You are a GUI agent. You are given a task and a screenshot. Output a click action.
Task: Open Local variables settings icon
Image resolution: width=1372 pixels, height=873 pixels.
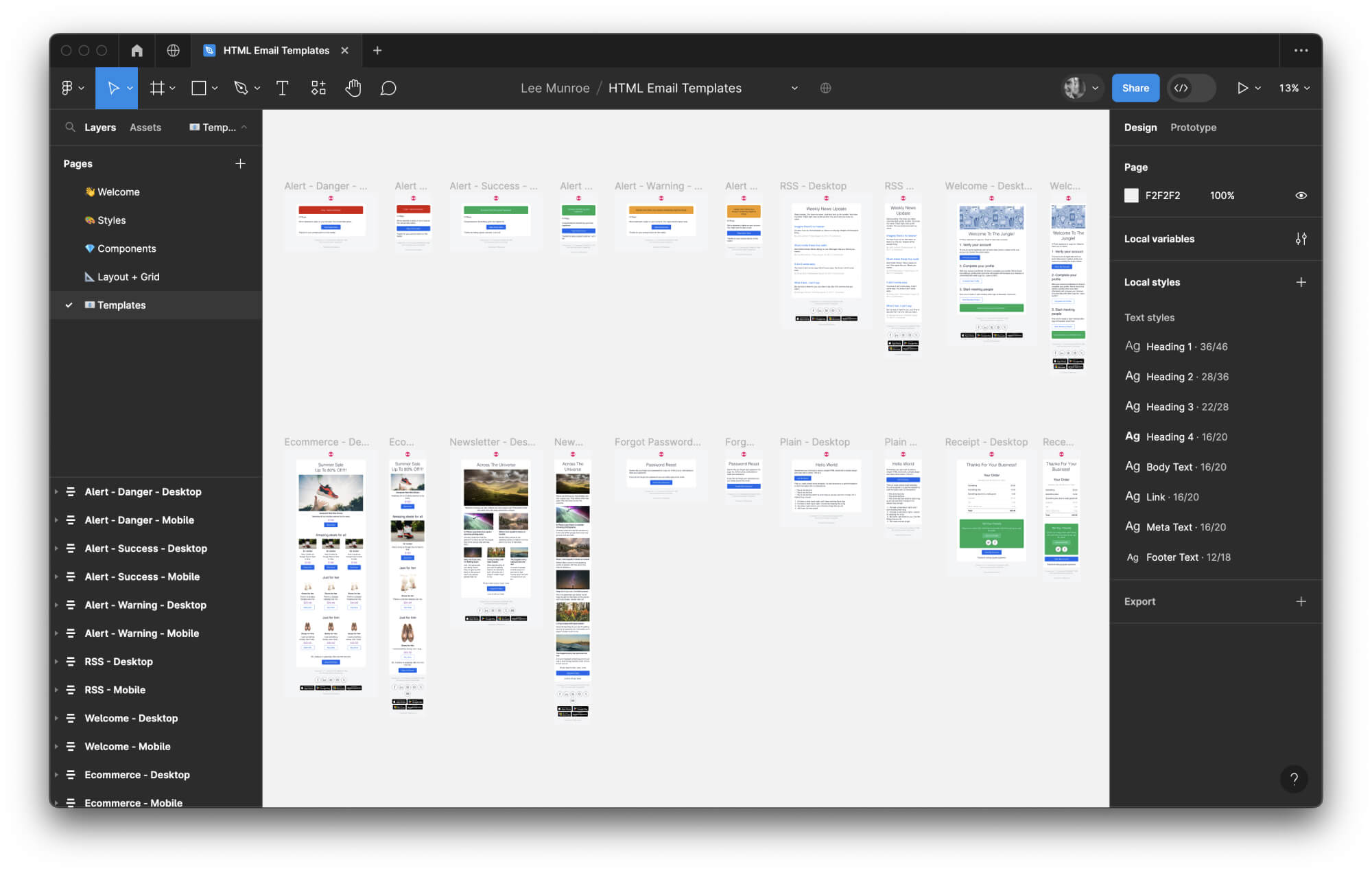(1301, 239)
